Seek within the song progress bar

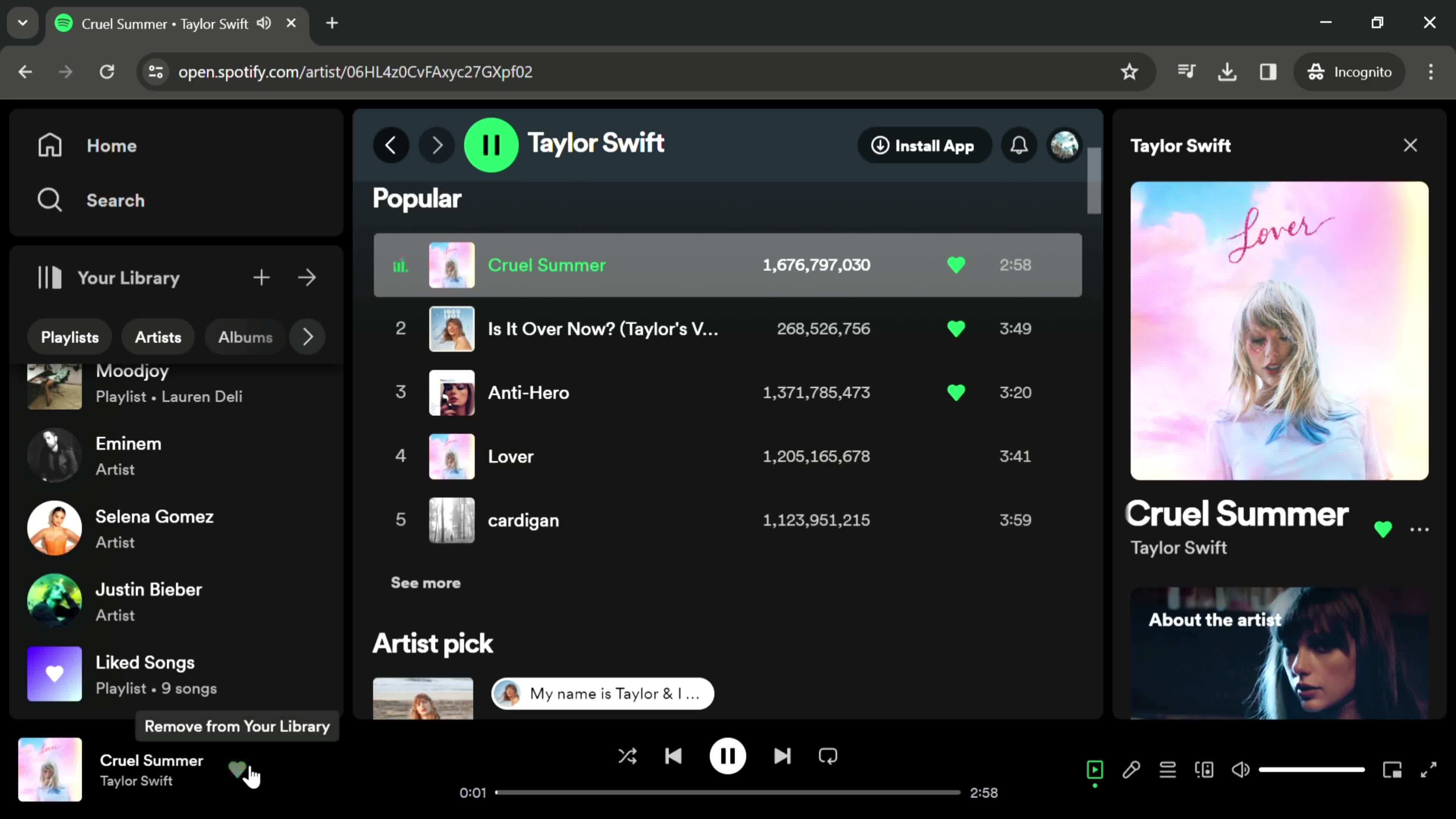coord(728,792)
